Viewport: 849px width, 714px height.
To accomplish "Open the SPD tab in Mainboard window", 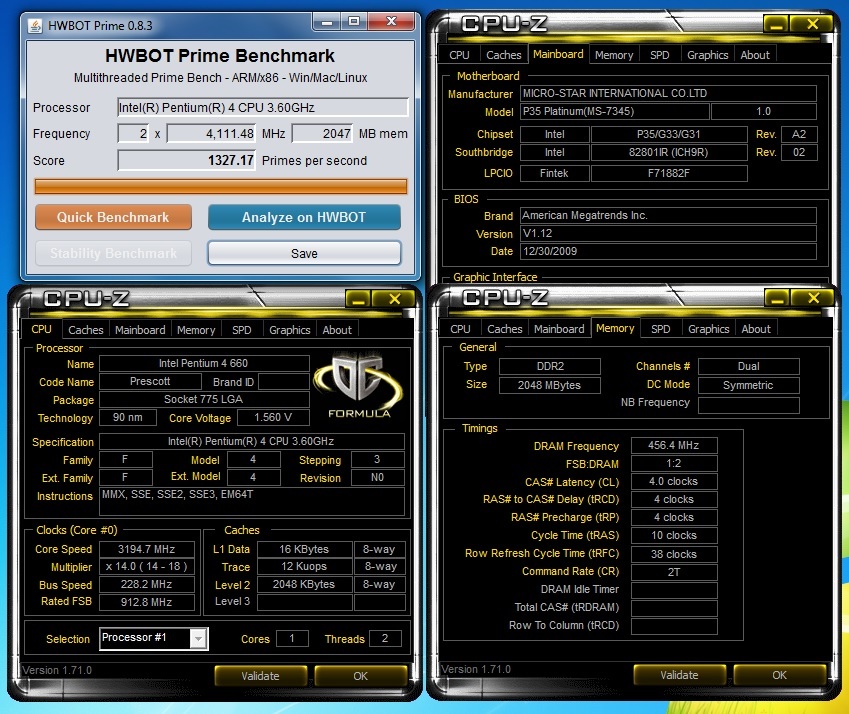I will point(659,55).
